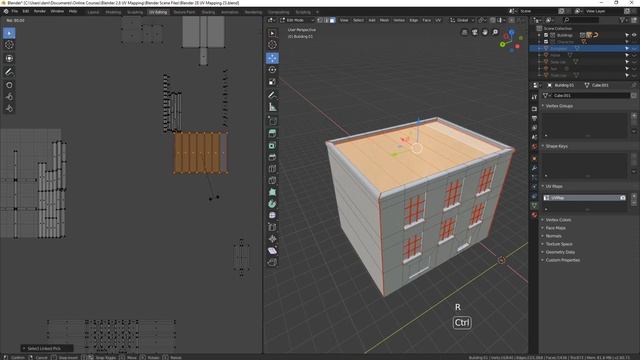Image resolution: width=640 pixels, height=360 pixels.
Task: Switch to the UV Editing workspace tab
Action: pos(158,12)
